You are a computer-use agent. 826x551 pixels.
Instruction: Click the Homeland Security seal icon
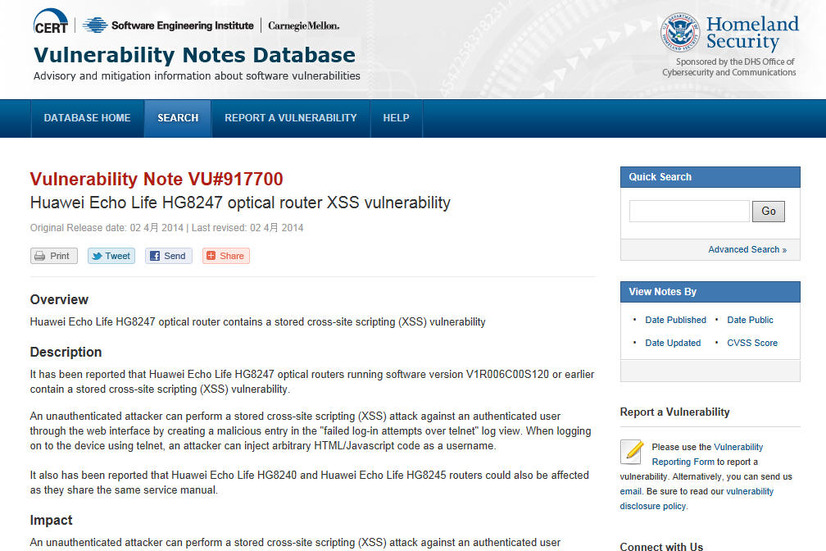(680, 32)
